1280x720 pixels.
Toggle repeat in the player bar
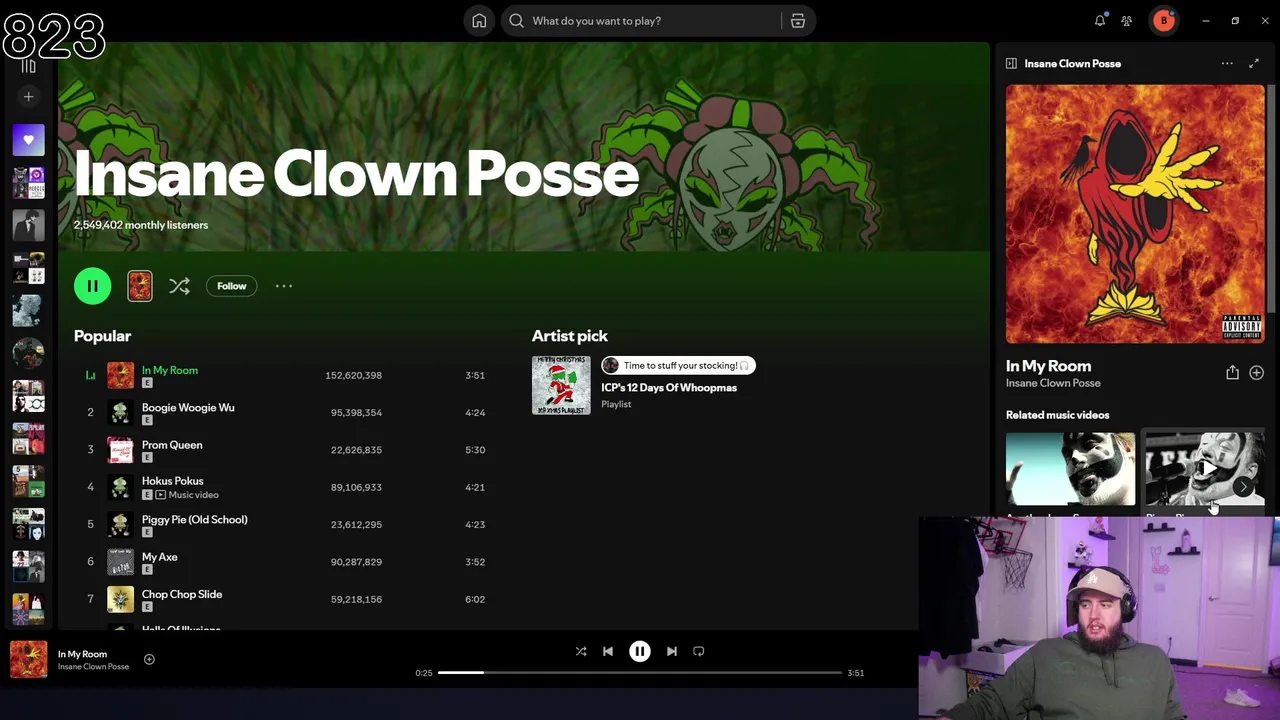point(699,651)
